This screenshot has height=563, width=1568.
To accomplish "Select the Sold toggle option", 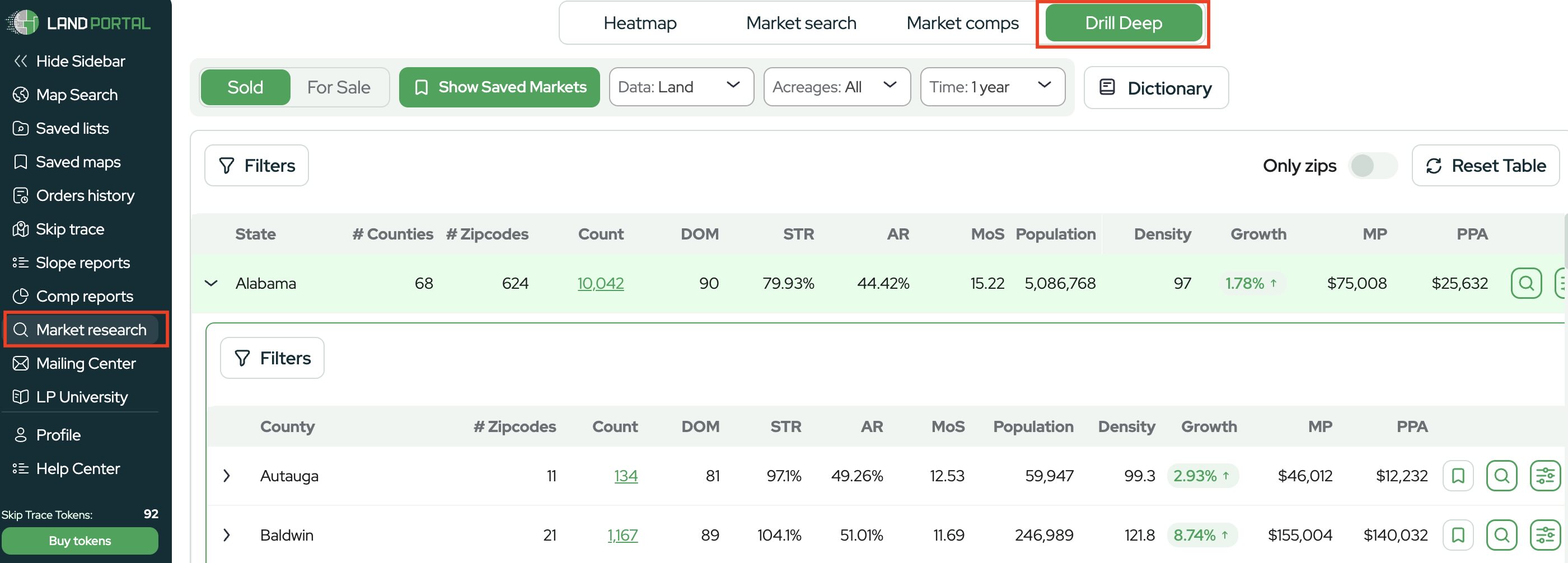I will click(x=245, y=87).
